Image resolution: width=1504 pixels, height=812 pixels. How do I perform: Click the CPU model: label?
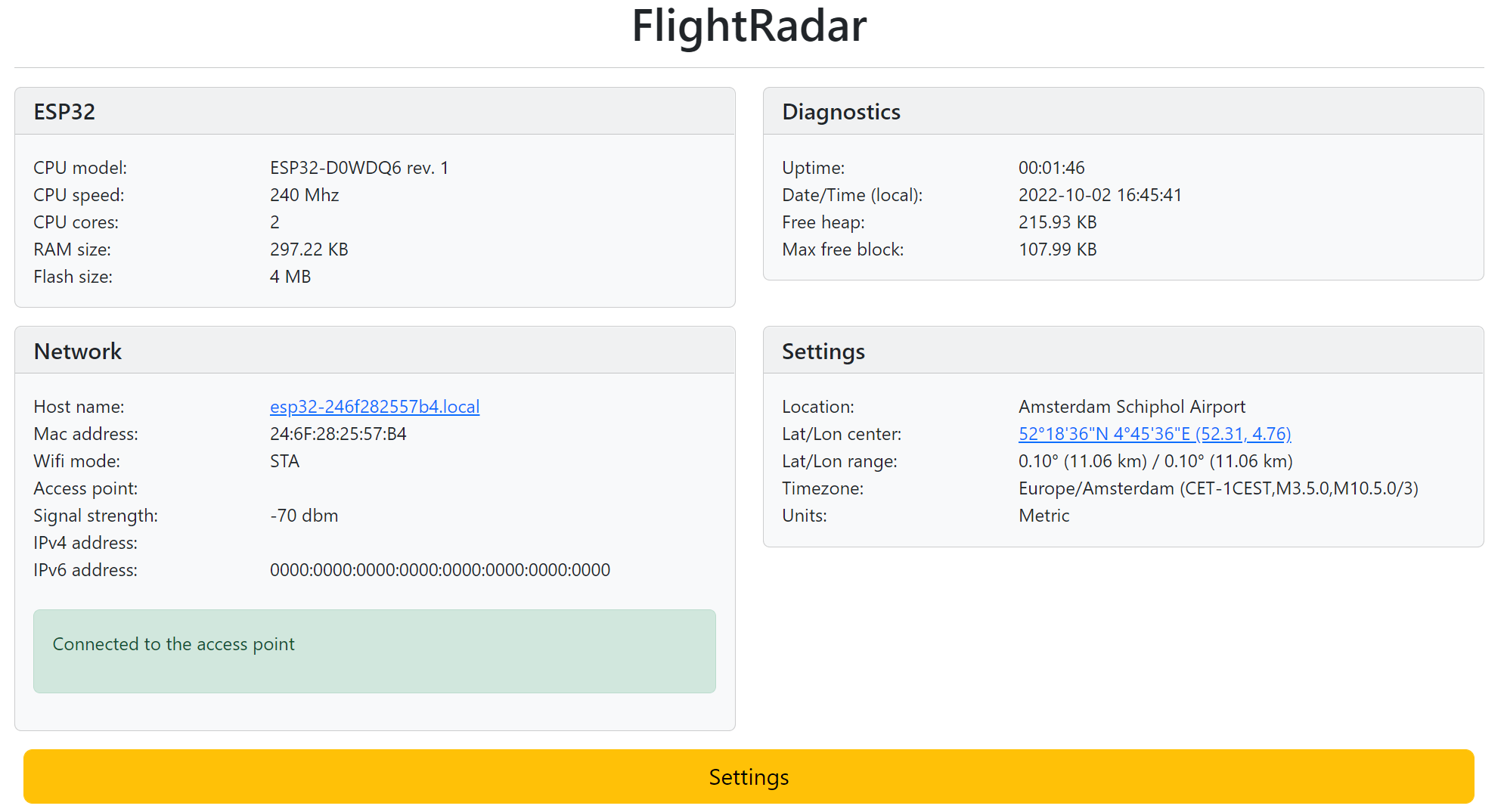tap(80, 168)
